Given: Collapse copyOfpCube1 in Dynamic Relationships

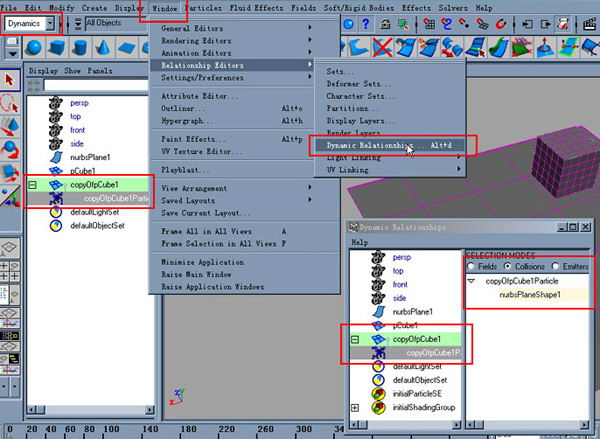Looking at the screenshot, I should (355, 339).
